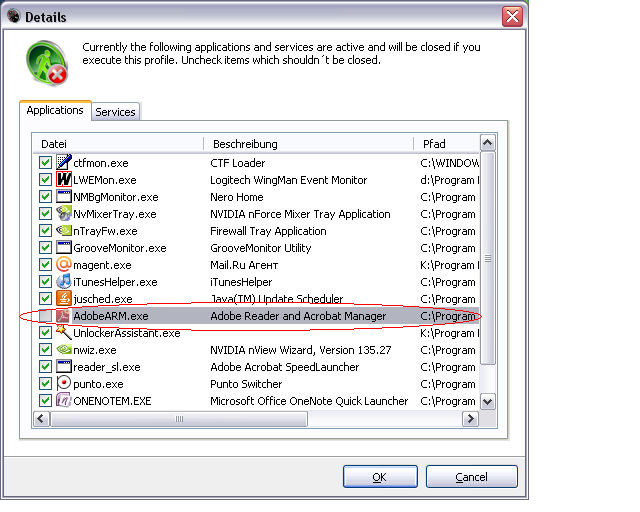The height and width of the screenshot is (512, 640).
Task: Uncheck the nwiz.exe checkbox
Action: [45, 349]
